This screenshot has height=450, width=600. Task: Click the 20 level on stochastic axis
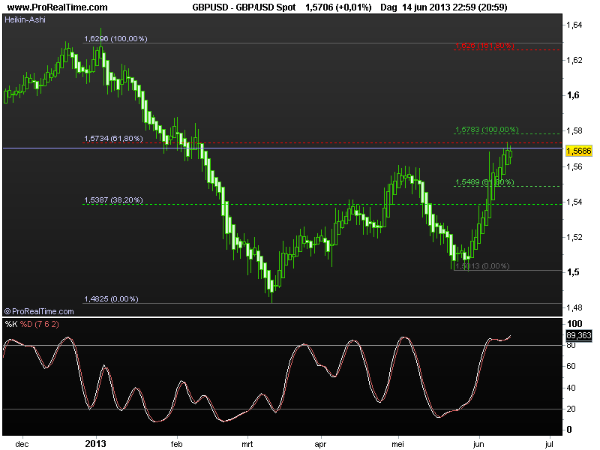571,409
